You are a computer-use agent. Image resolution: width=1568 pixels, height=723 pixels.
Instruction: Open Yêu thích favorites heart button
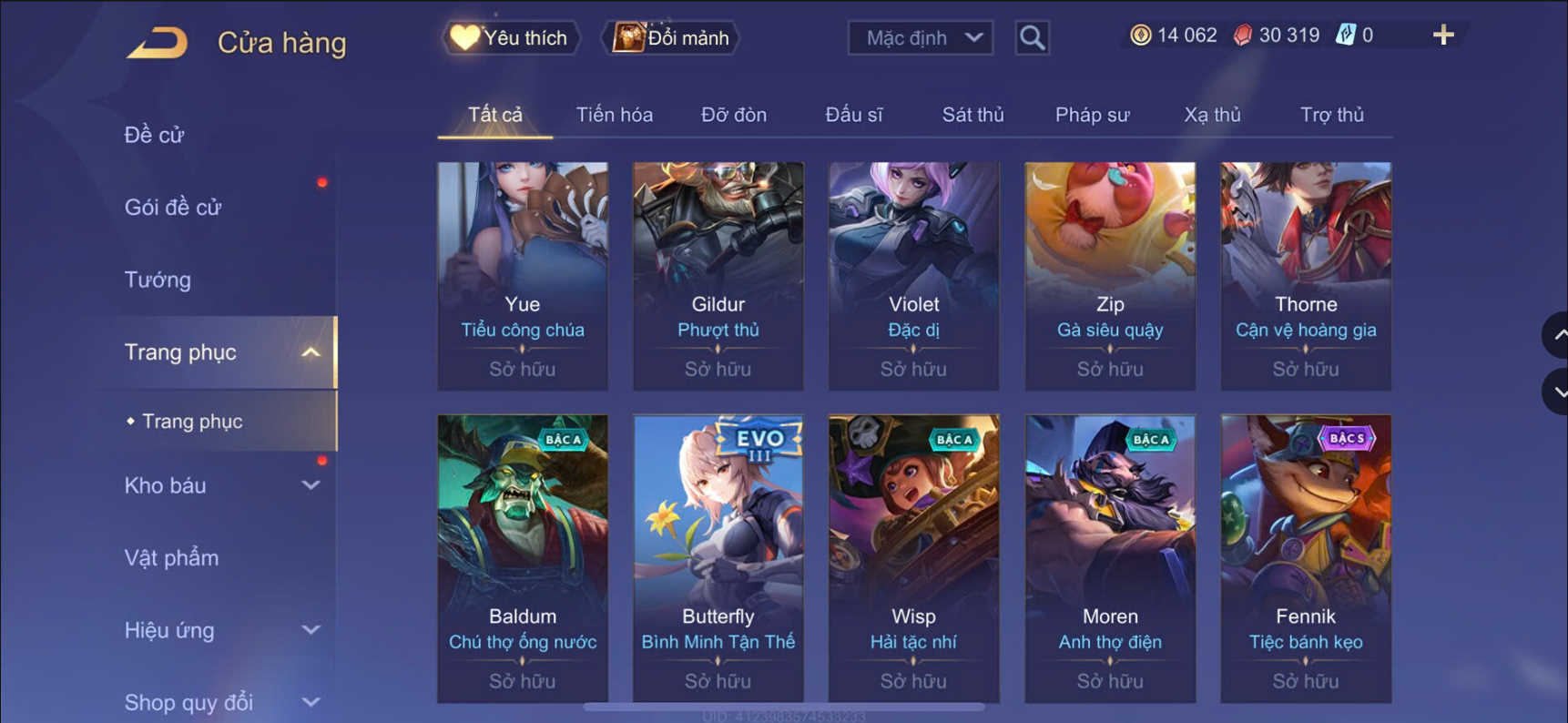[x=511, y=37]
